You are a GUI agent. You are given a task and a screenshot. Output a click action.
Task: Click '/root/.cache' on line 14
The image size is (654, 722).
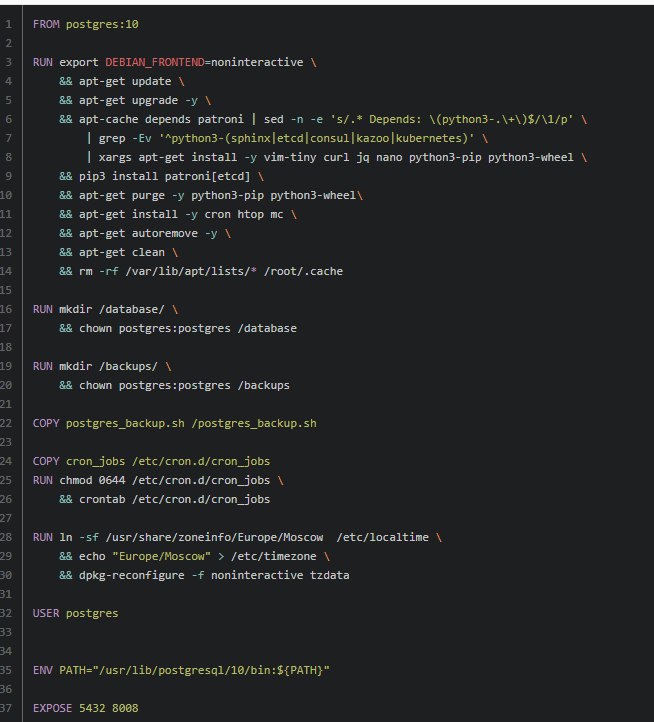303,271
